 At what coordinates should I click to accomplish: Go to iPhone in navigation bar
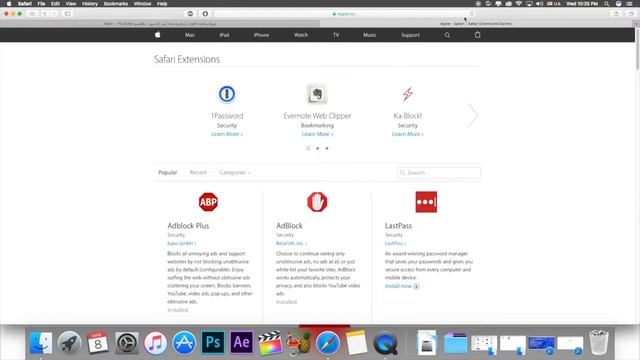click(261, 35)
